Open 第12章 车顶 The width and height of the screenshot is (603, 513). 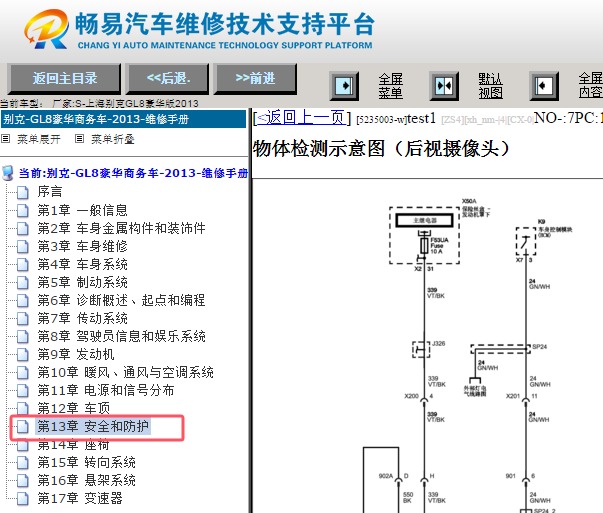point(73,408)
